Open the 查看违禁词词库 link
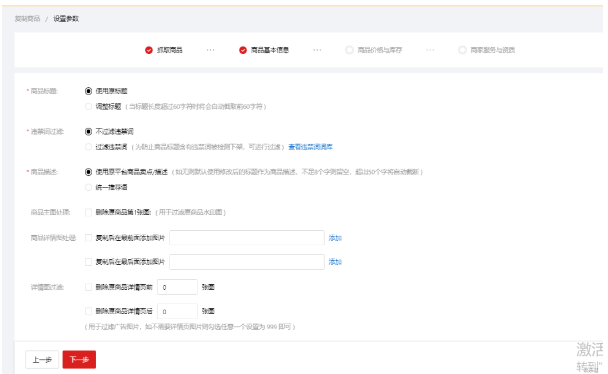608x374 pixels. 311,147
